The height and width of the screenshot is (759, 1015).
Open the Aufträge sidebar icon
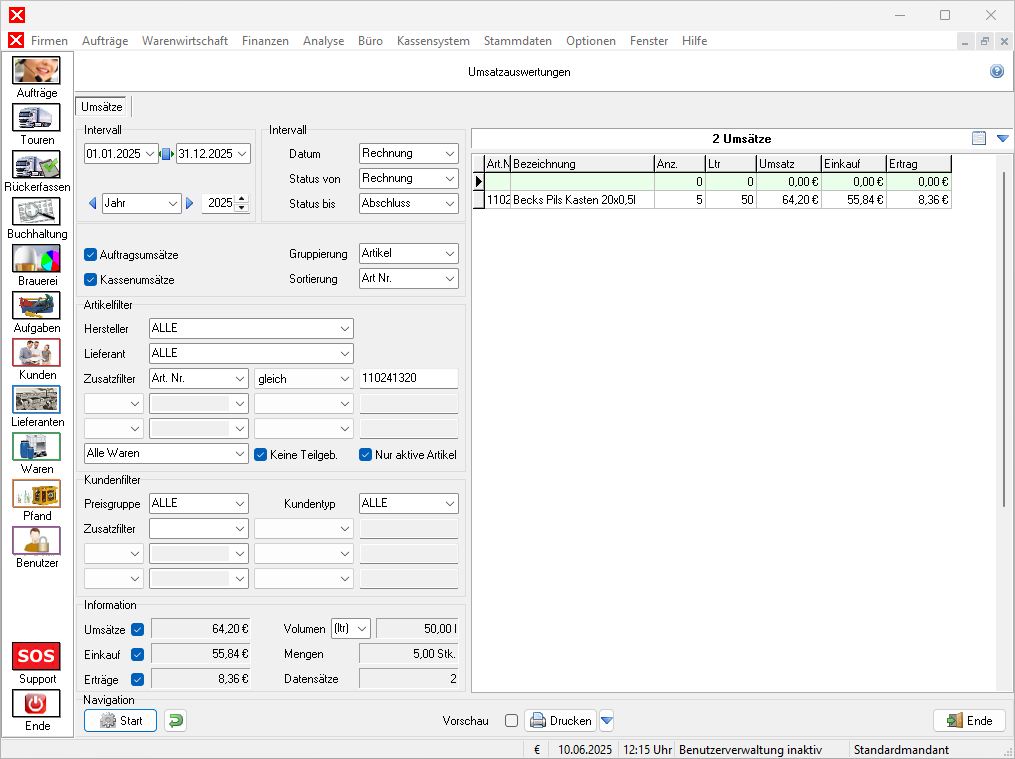point(36,71)
